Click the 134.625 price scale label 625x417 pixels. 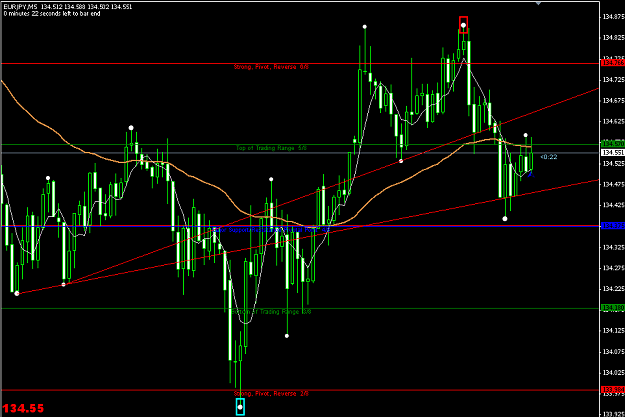pyautogui.click(x=613, y=121)
